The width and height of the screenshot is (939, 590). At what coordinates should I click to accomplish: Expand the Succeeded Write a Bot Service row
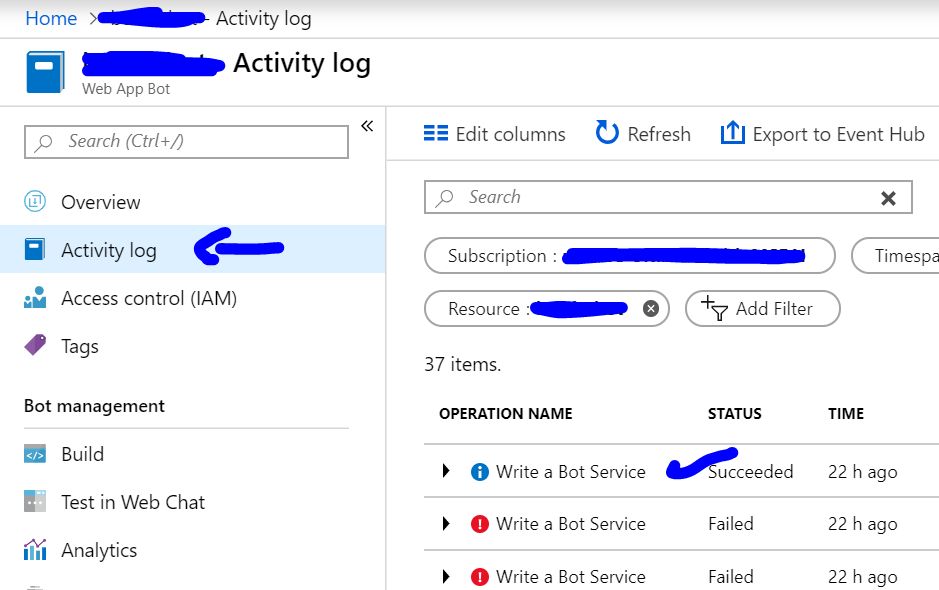[x=446, y=471]
